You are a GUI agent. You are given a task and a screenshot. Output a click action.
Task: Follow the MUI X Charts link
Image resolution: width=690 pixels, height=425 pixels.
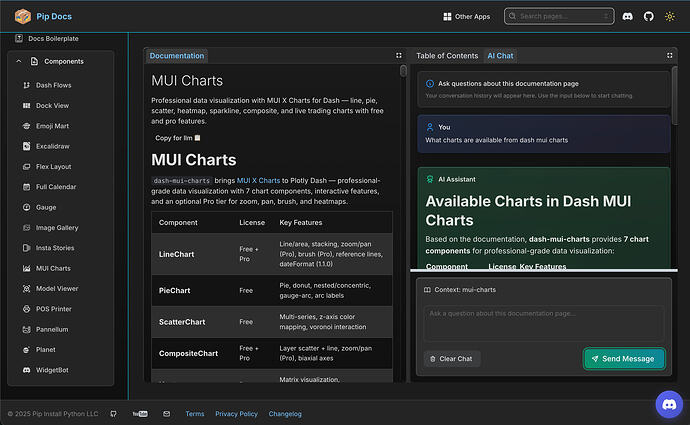coord(258,180)
